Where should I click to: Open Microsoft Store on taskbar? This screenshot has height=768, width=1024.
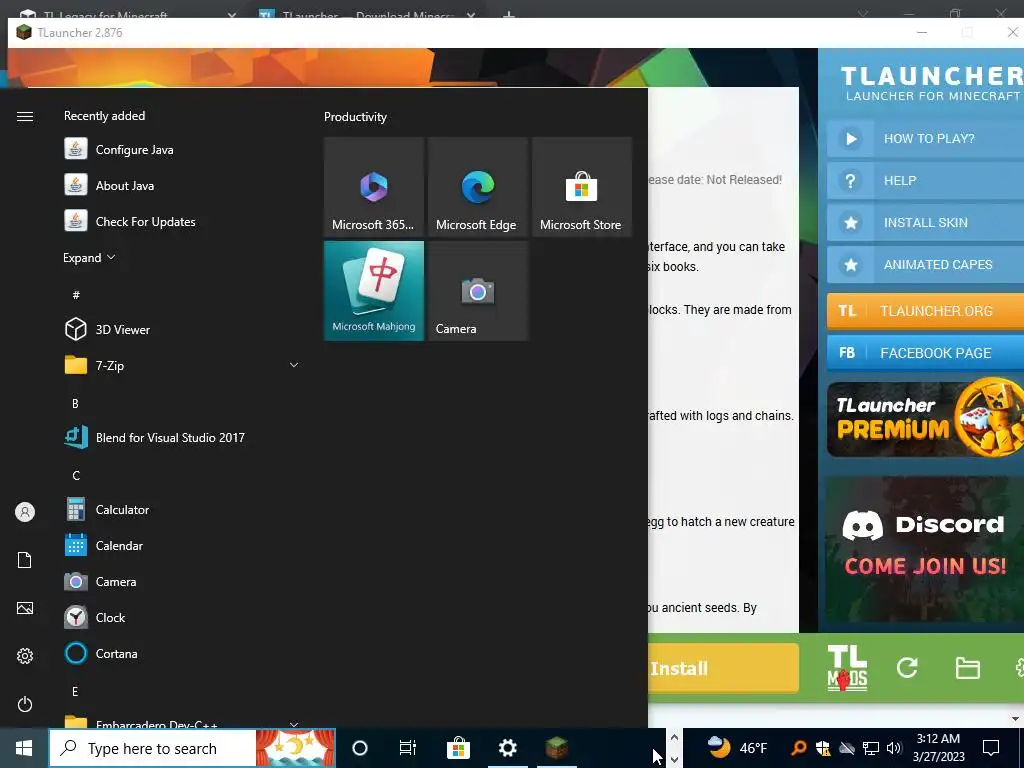pyautogui.click(x=458, y=748)
